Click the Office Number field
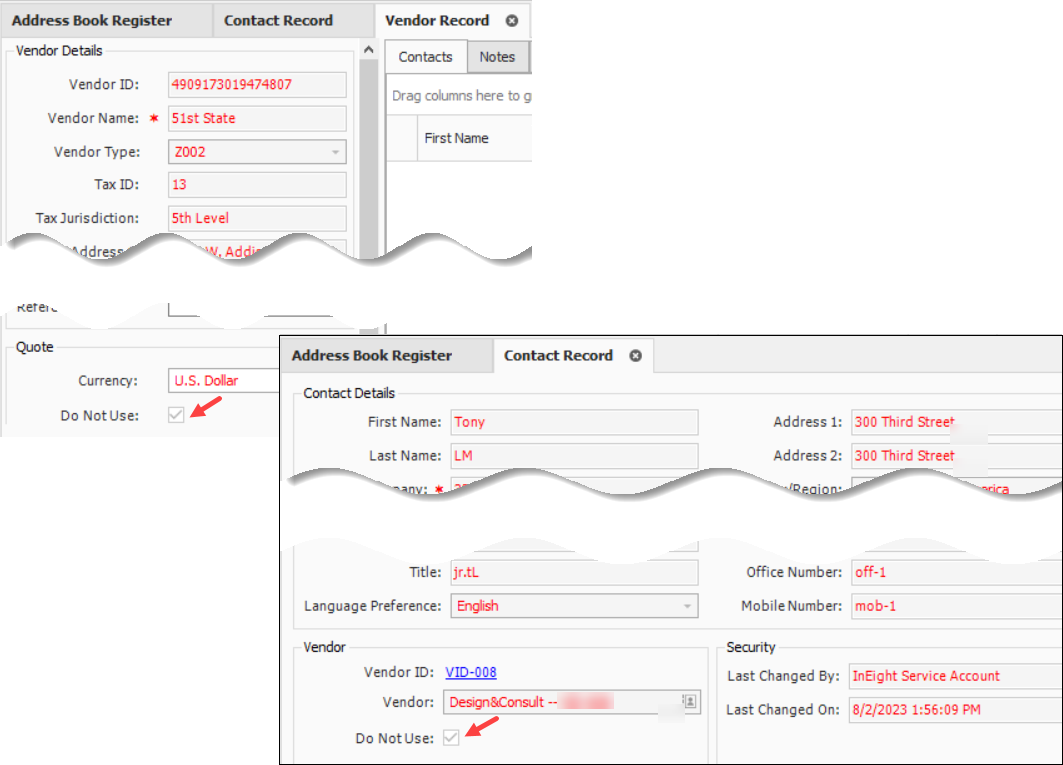The height and width of the screenshot is (765, 1063). [955, 572]
